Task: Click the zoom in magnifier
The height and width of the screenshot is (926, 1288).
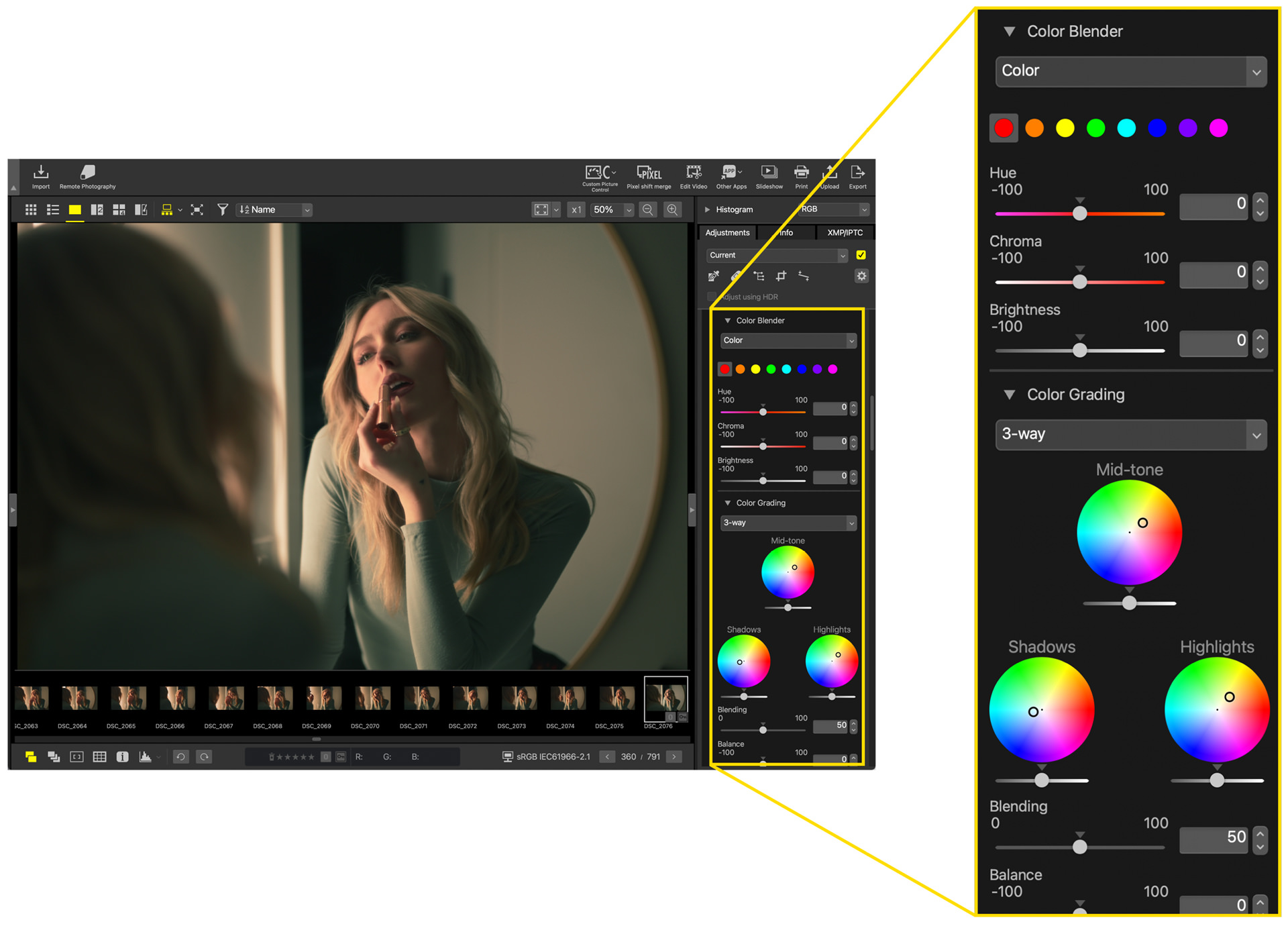Action: (x=672, y=210)
